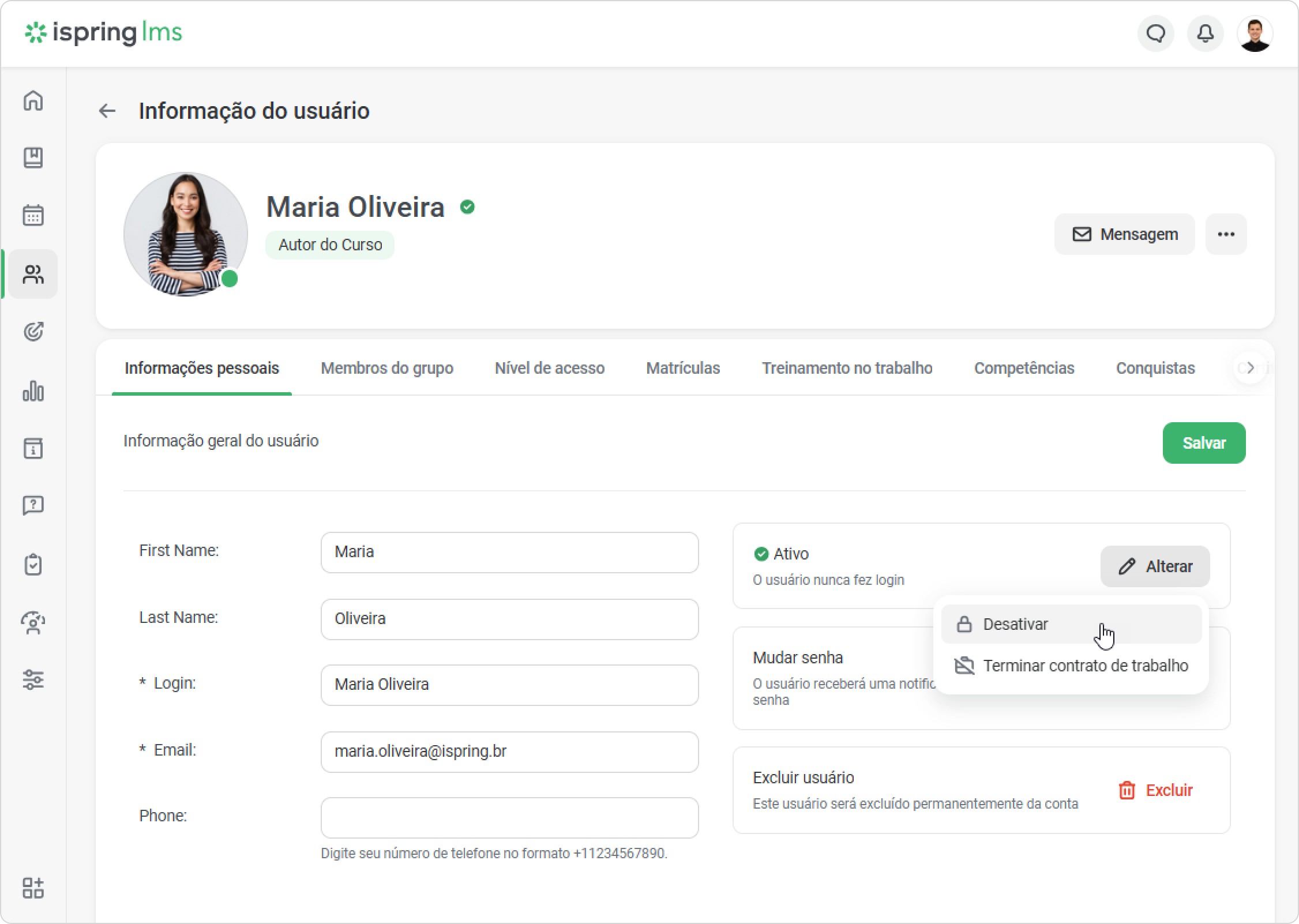Screen dimensions: 1299x924
Task: Open the bar chart reports icon
Action: tap(33, 390)
